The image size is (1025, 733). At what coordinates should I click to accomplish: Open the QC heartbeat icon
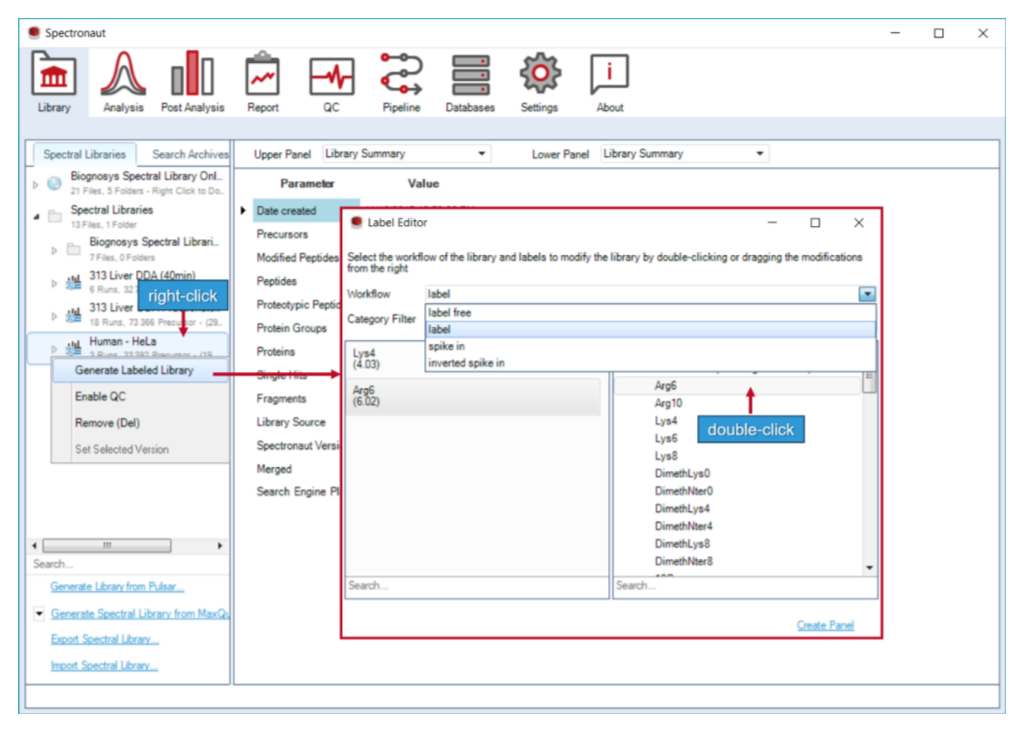pos(331,77)
